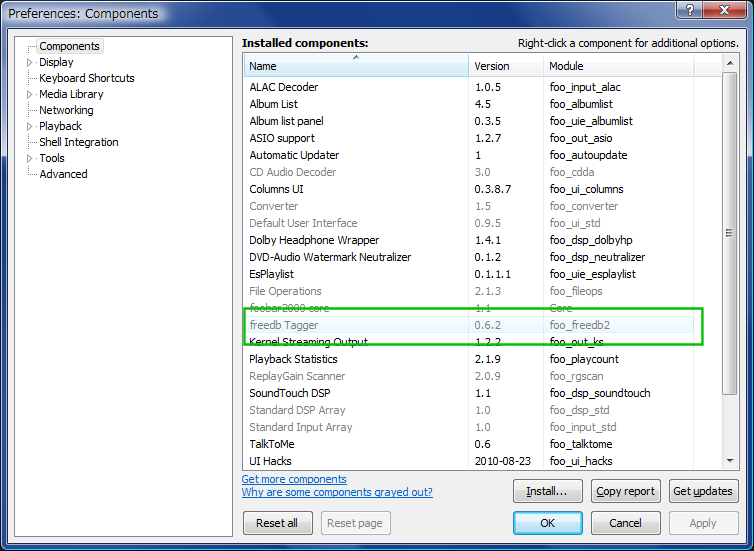Open the Playback preferences page
The width and height of the screenshot is (754, 551).
point(61,126)
